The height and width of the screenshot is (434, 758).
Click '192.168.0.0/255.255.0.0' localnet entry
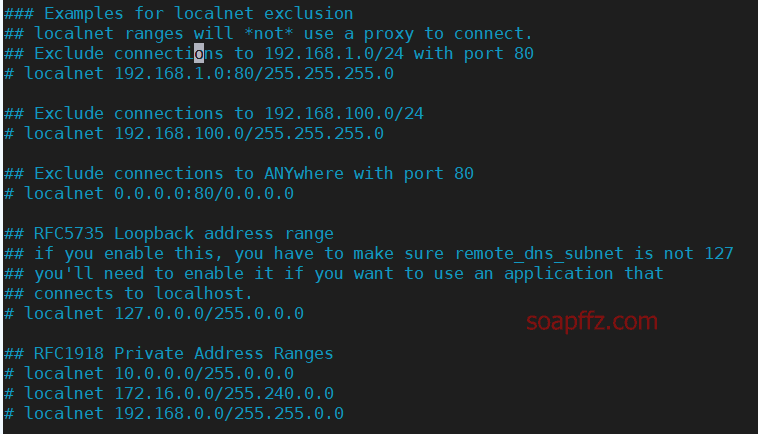coord(229,413)
